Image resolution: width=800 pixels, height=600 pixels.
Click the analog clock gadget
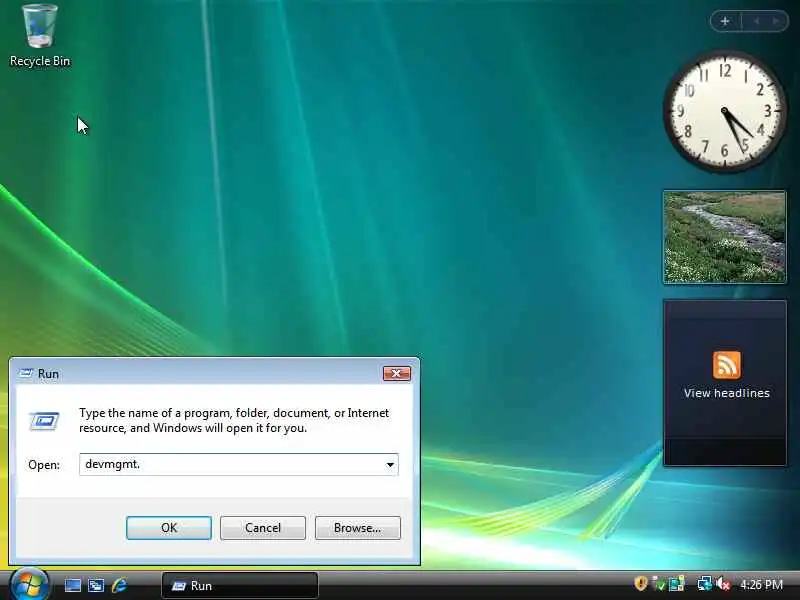(724, 111)
